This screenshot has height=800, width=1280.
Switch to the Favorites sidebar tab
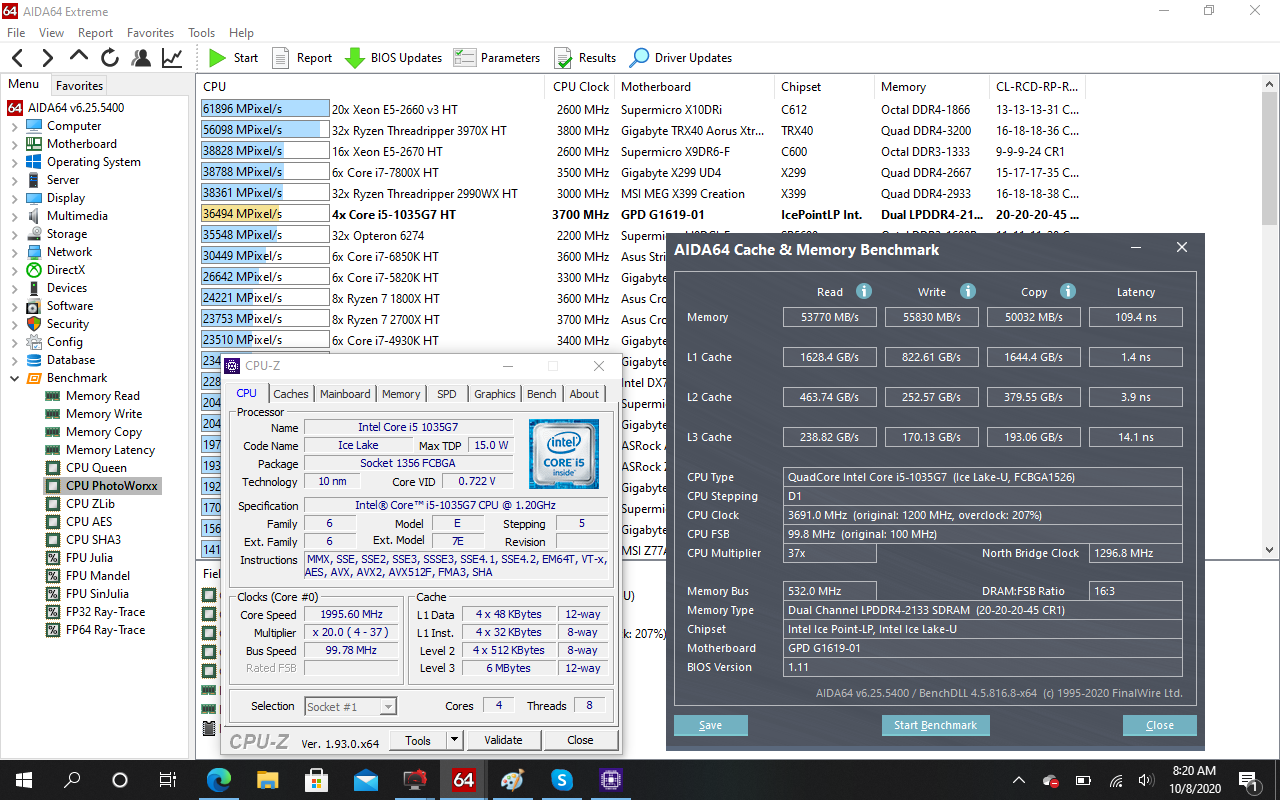click(79, 86)
